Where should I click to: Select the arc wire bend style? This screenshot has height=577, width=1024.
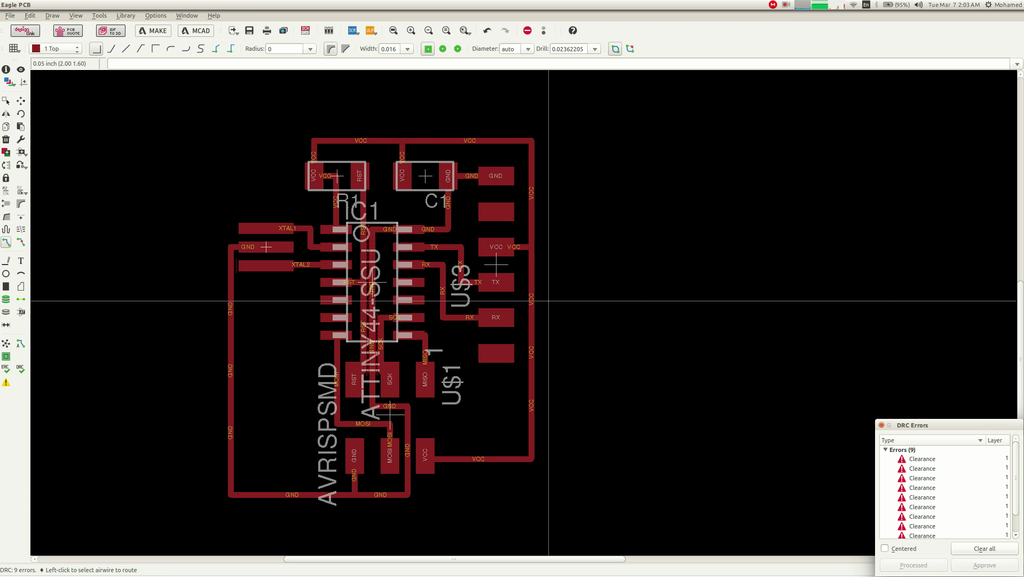170,49
